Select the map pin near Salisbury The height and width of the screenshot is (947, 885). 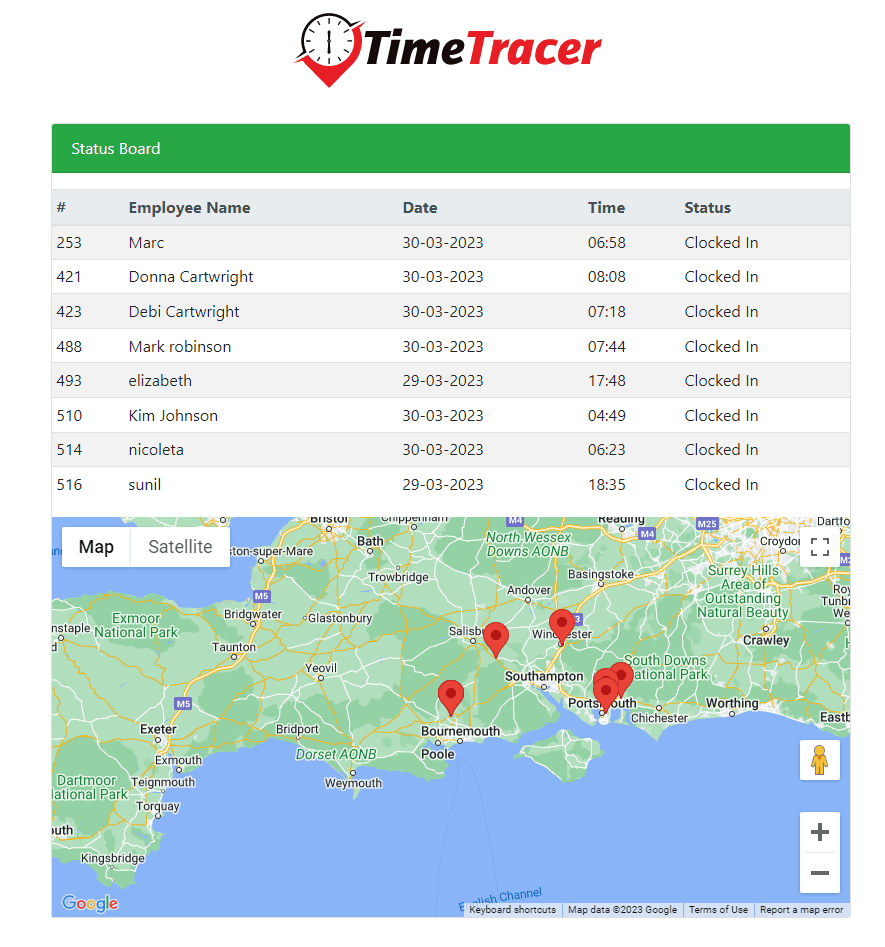pos(496,639)
